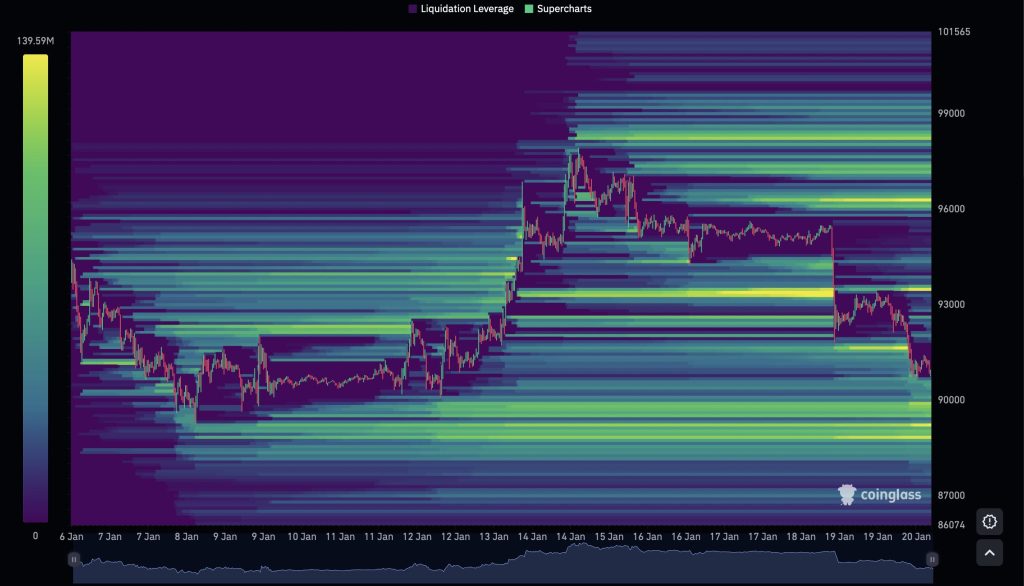This screenshot has width=1024, height=586.
Task: Click the 6 Jan date label
Action: pos(71,536)
